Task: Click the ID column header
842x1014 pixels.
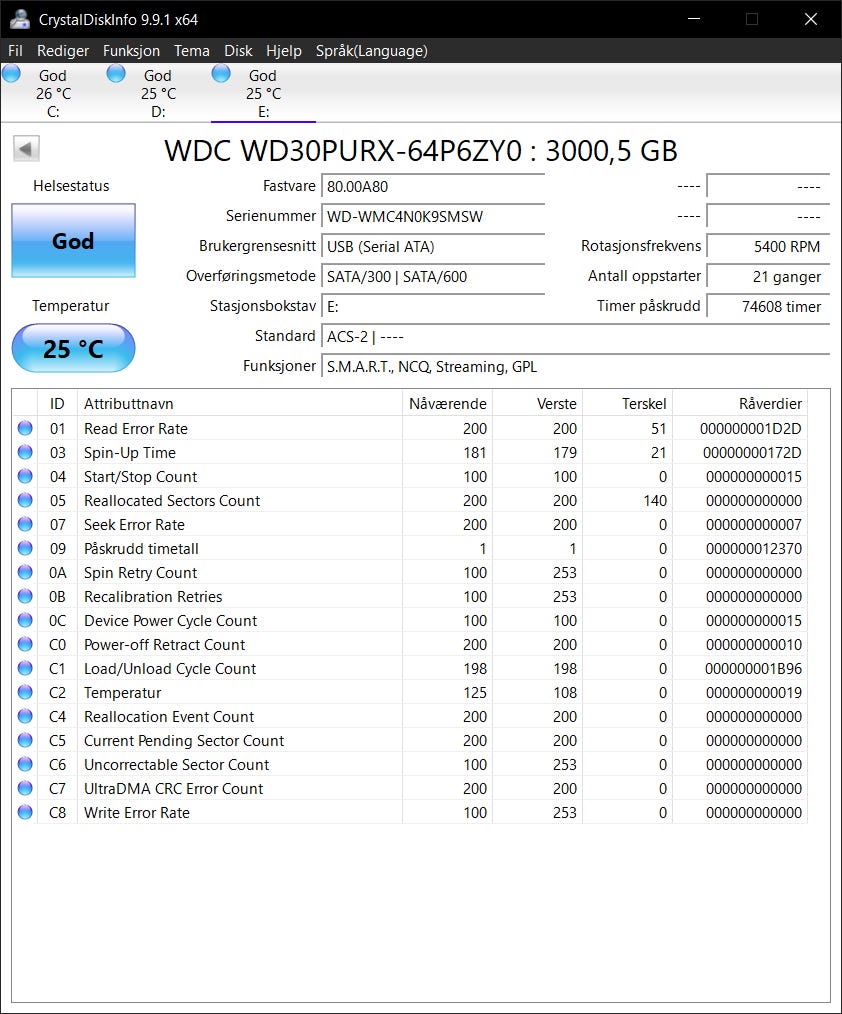Action: (57, 404)
